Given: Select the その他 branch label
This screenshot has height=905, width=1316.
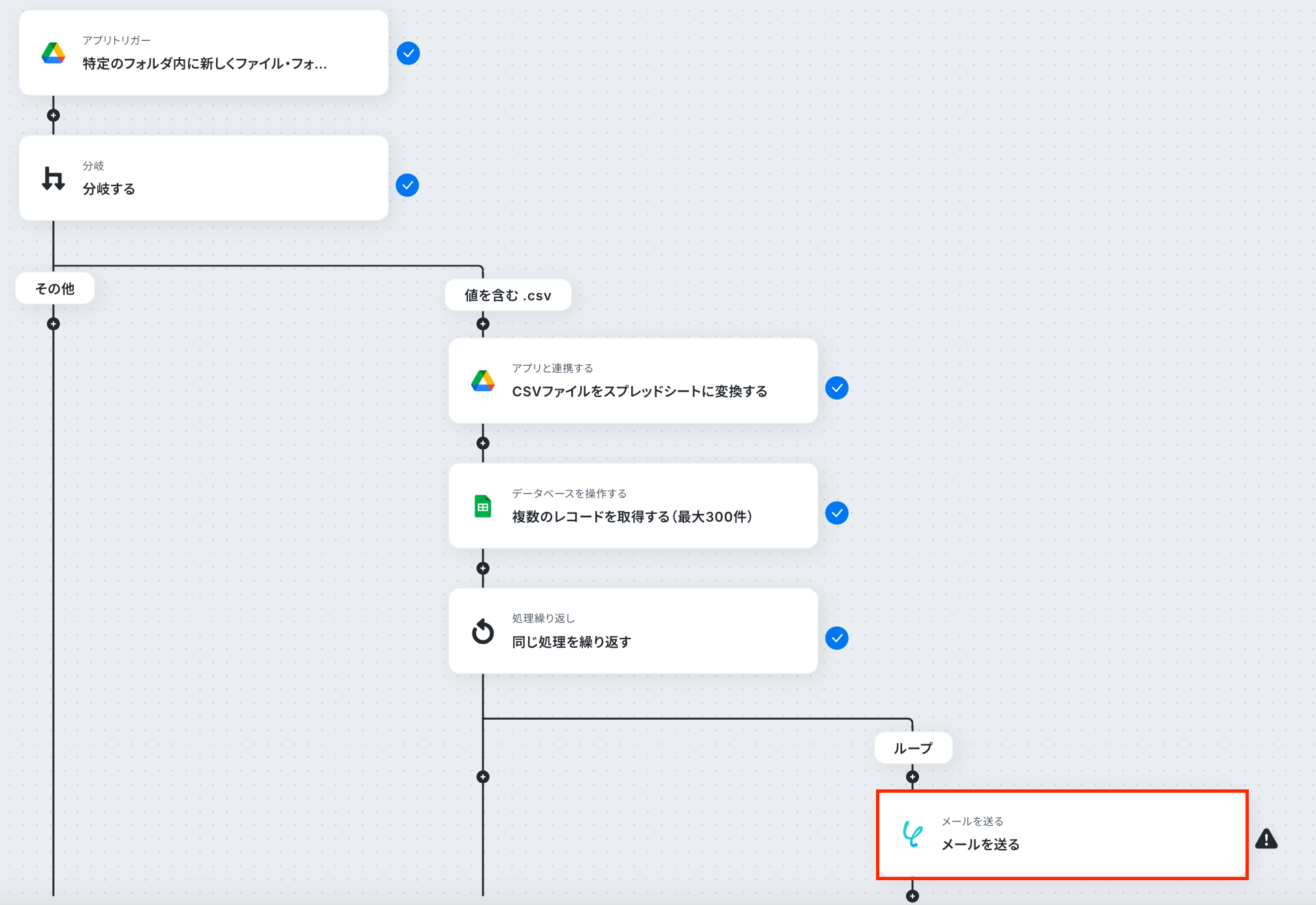Looking at the screenshot, I should click(55, 289).
